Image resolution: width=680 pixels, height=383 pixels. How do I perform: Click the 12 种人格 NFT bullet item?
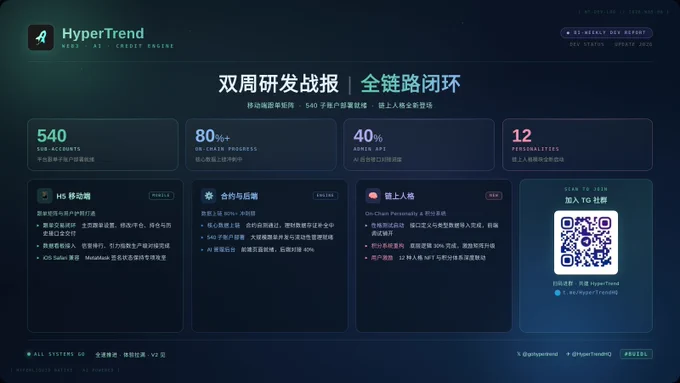point(426,258)
